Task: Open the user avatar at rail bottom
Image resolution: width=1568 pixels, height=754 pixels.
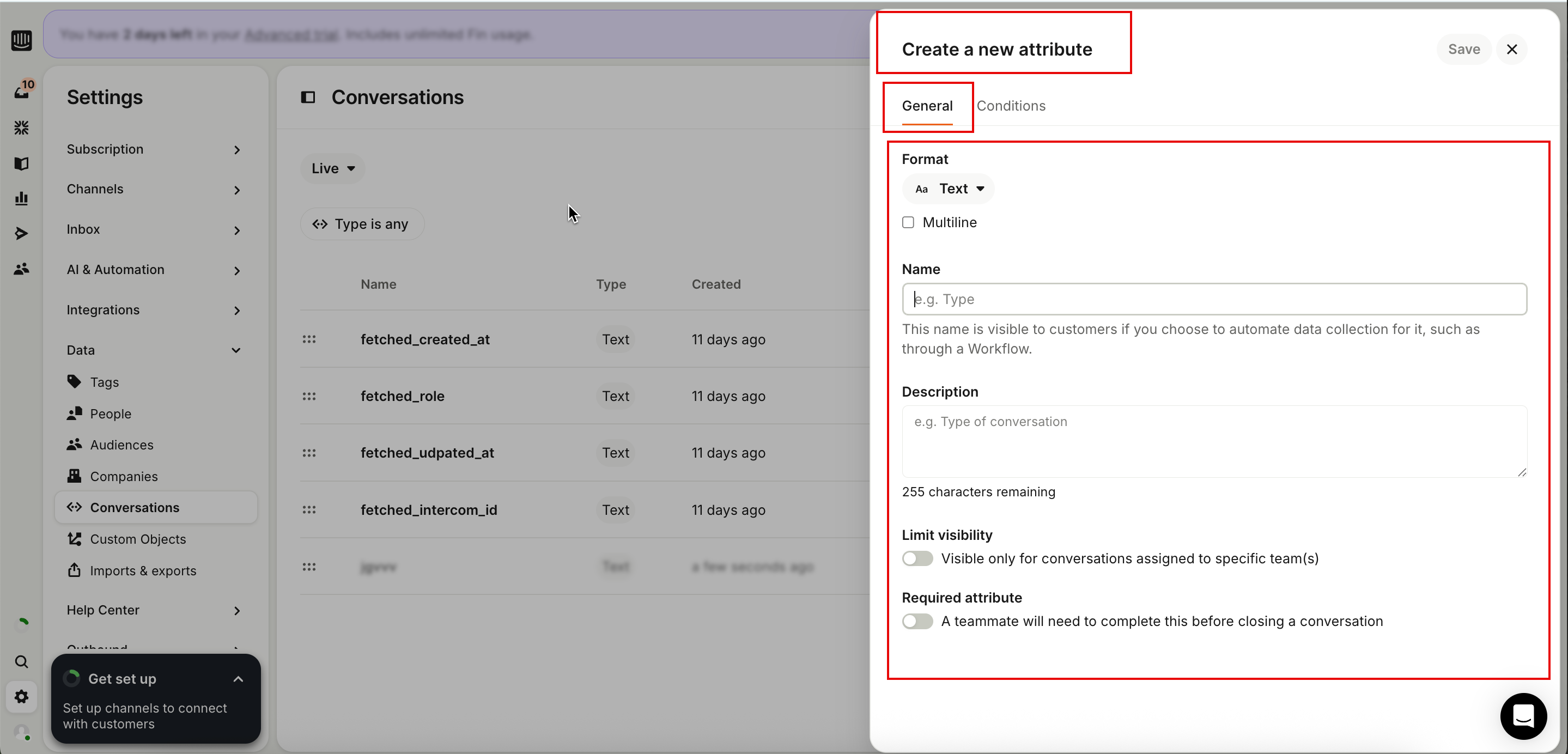Action: (x=21, y=732)
